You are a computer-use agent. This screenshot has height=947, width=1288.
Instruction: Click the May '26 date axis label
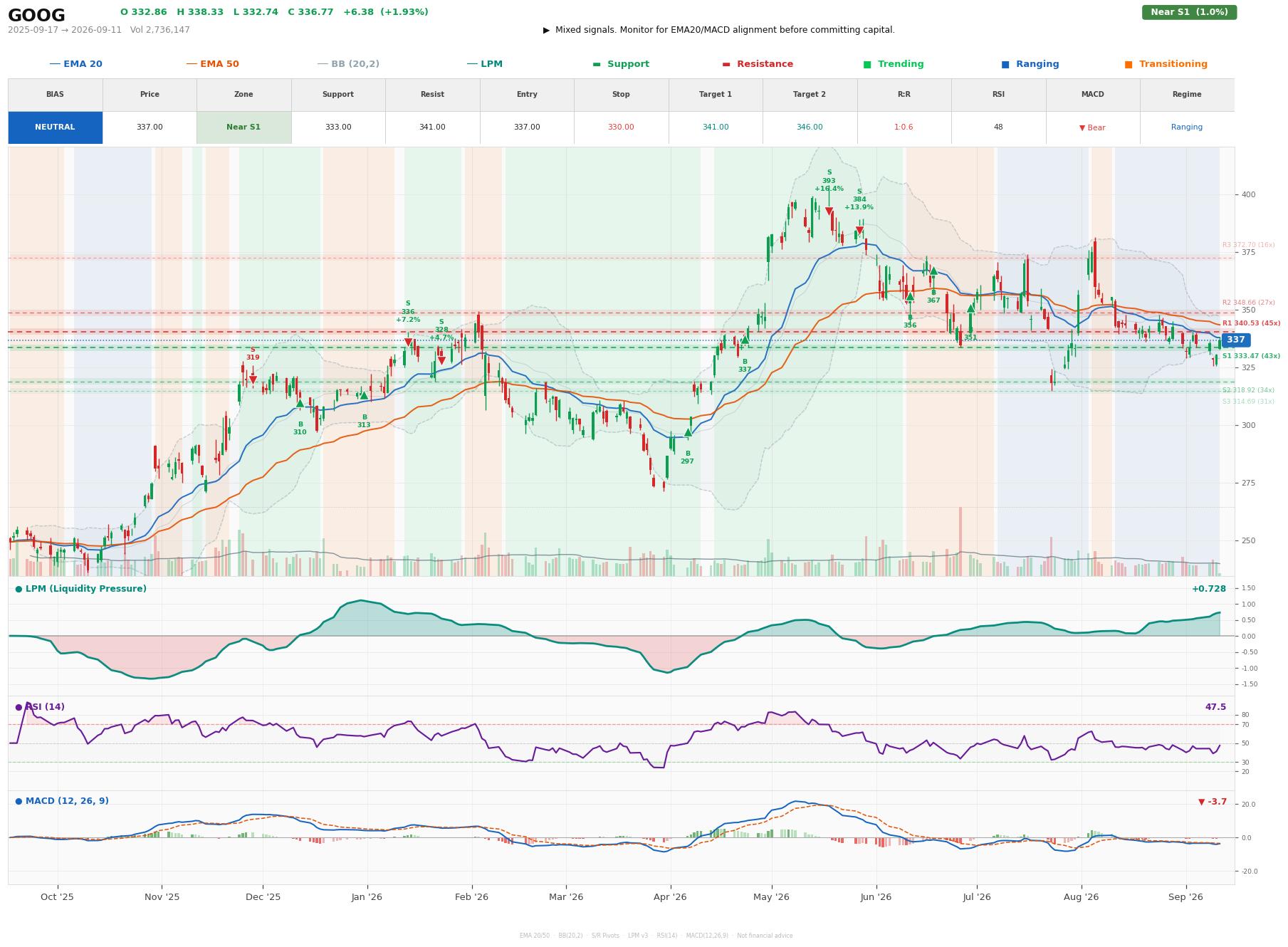(771, 897)
